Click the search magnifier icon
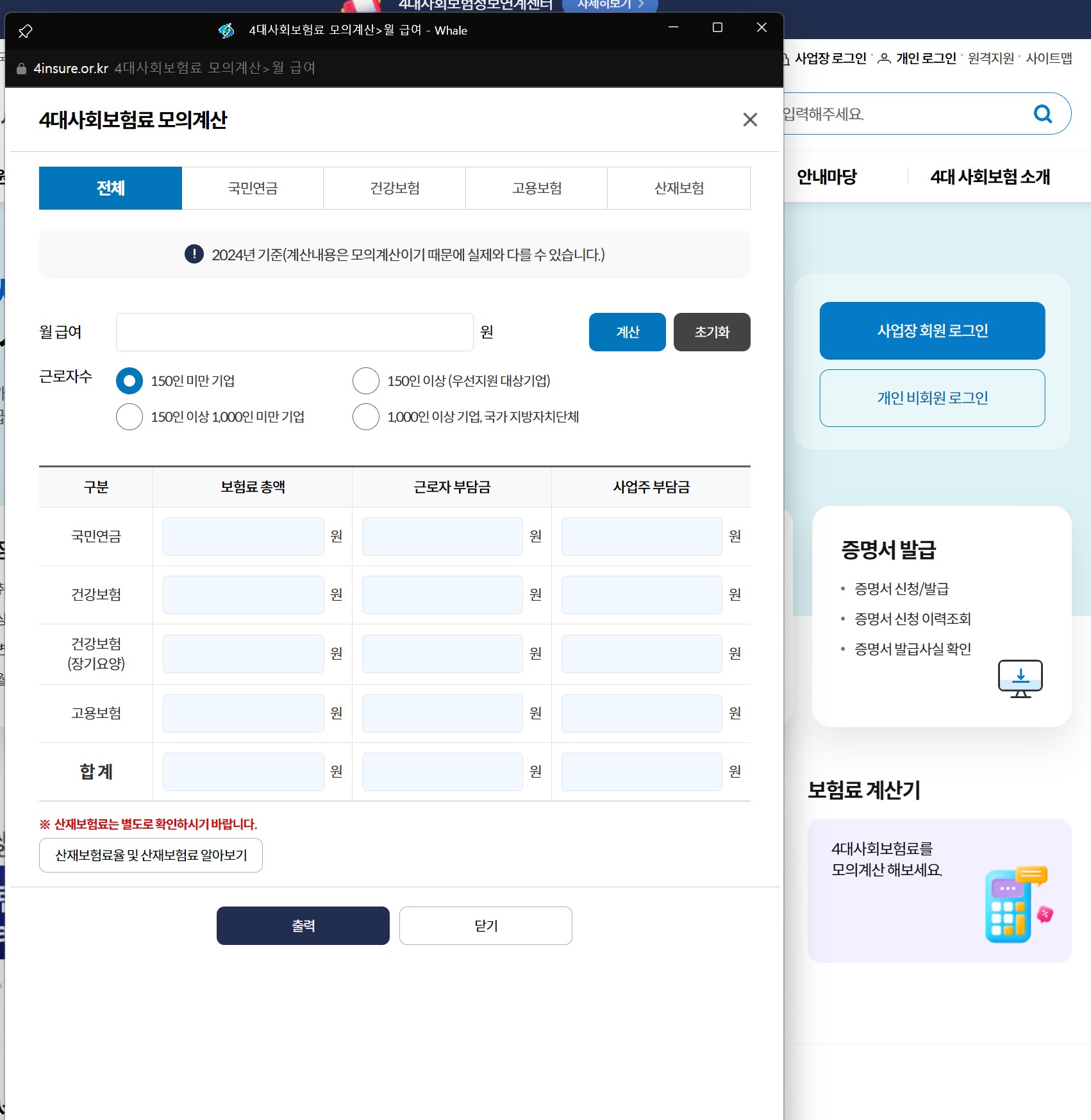The image size is (1091, 1120). [x=1042, y=113]
